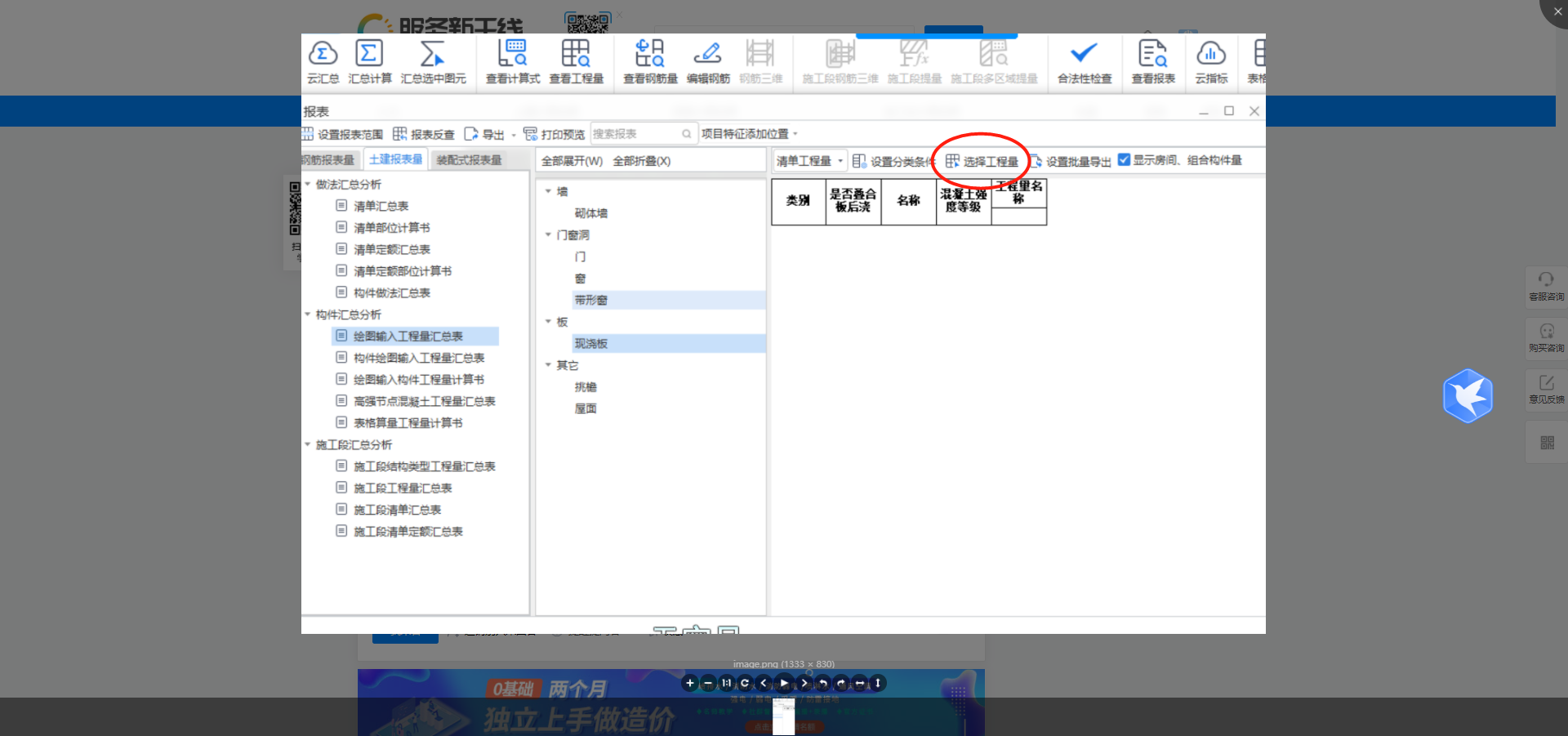Open 意见反馈 from right sidebar

tap(1546, 389)
